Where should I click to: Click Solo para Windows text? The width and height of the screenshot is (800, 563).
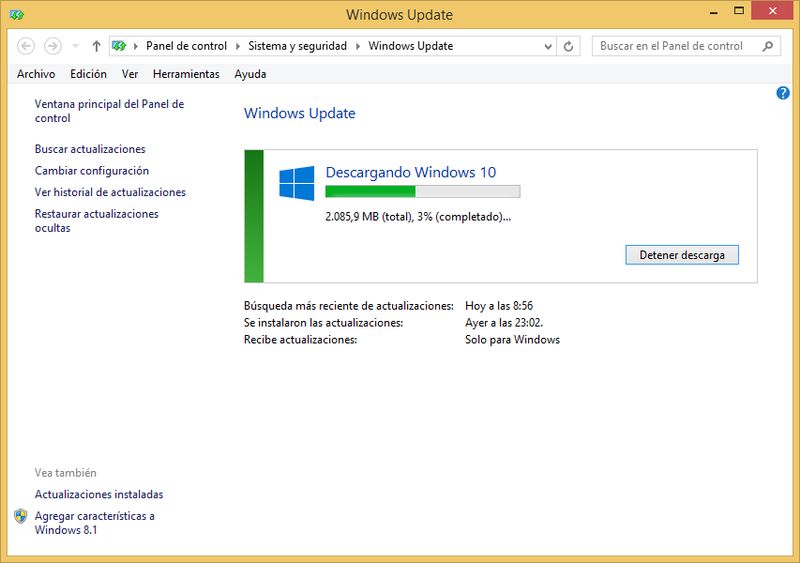[x=512, y=339]
